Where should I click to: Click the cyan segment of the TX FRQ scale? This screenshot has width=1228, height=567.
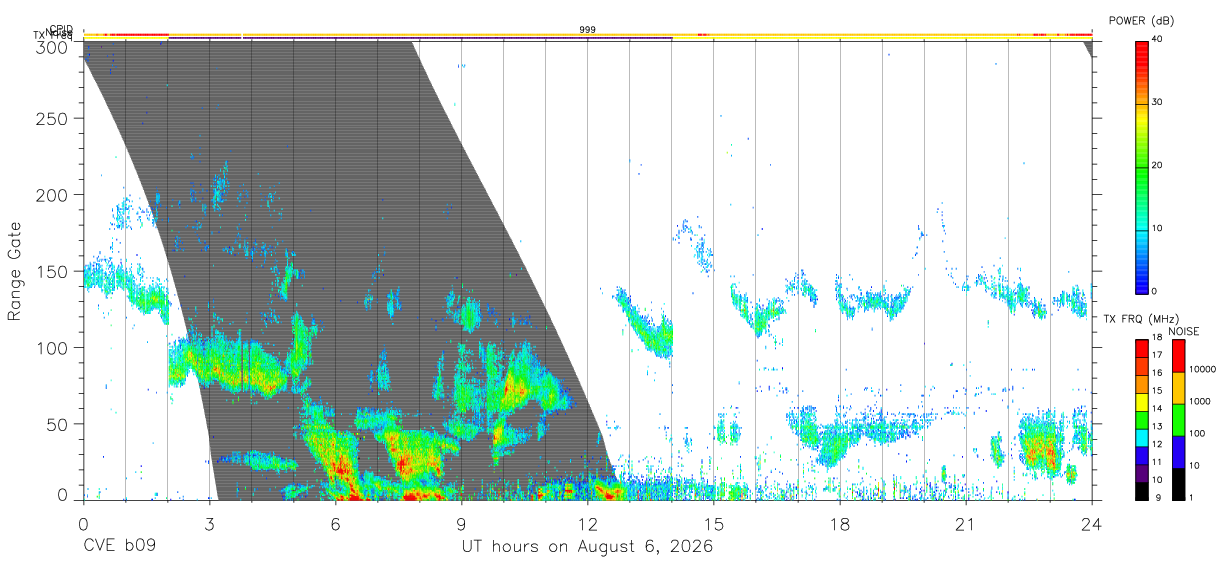pos(1142,438)
